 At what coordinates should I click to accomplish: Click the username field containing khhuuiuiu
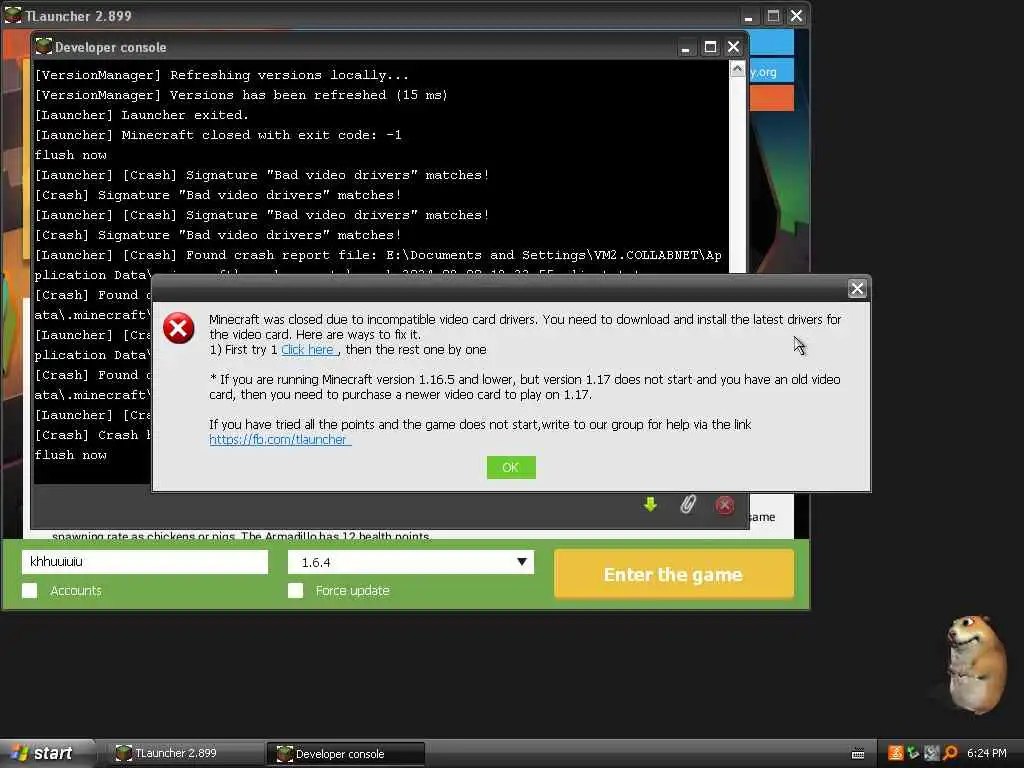(144, 562)
